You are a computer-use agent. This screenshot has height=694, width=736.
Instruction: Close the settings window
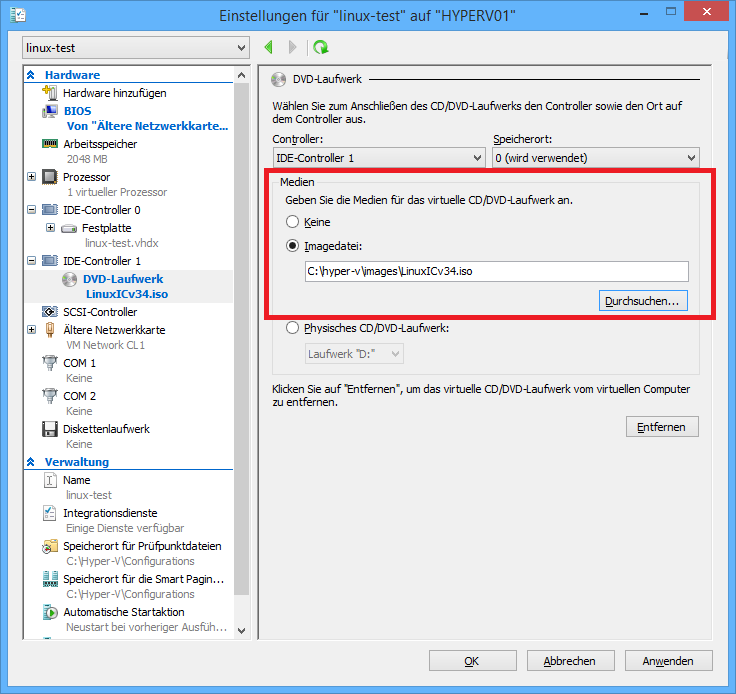(x=706, y=12)
